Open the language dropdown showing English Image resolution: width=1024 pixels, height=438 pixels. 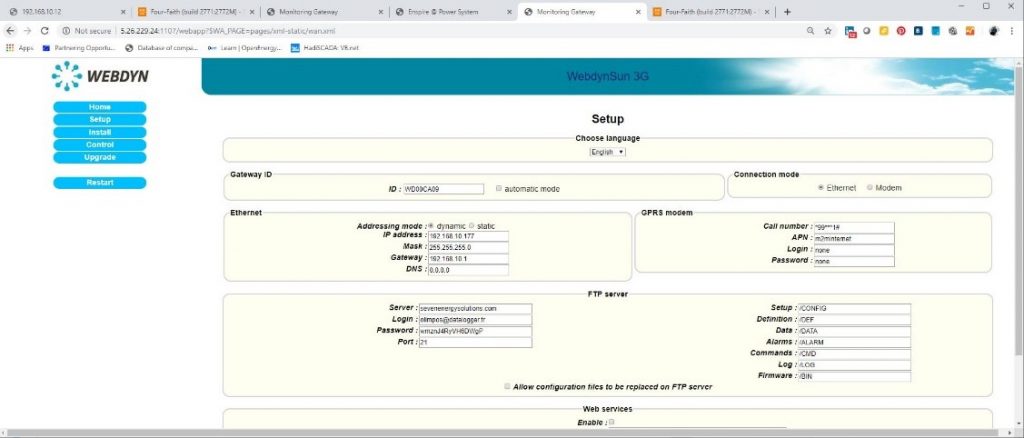tap(607, 152)
